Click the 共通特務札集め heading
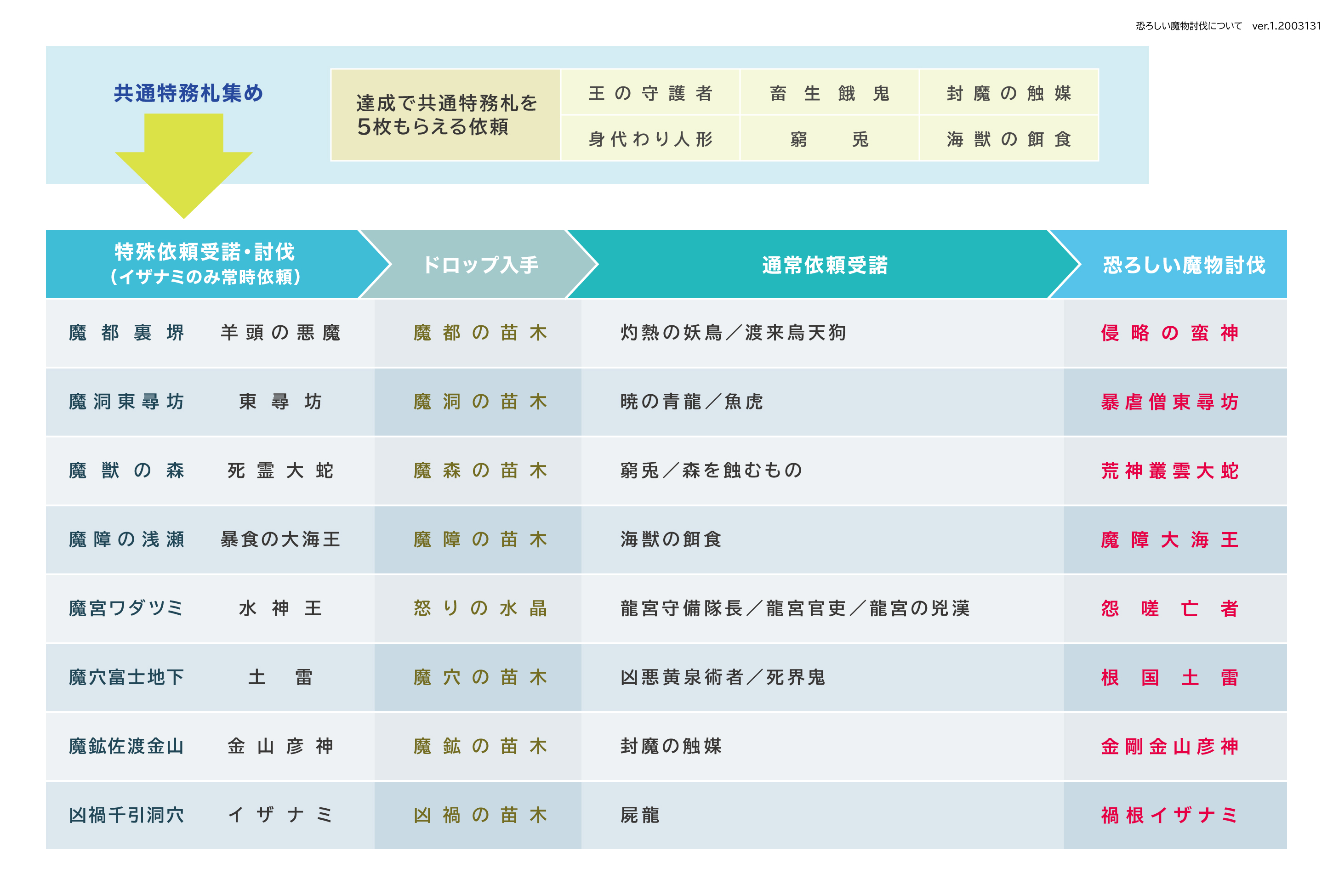Image resolution: width=1333 pixels, height=896 pixels. (x=188, y=92)
